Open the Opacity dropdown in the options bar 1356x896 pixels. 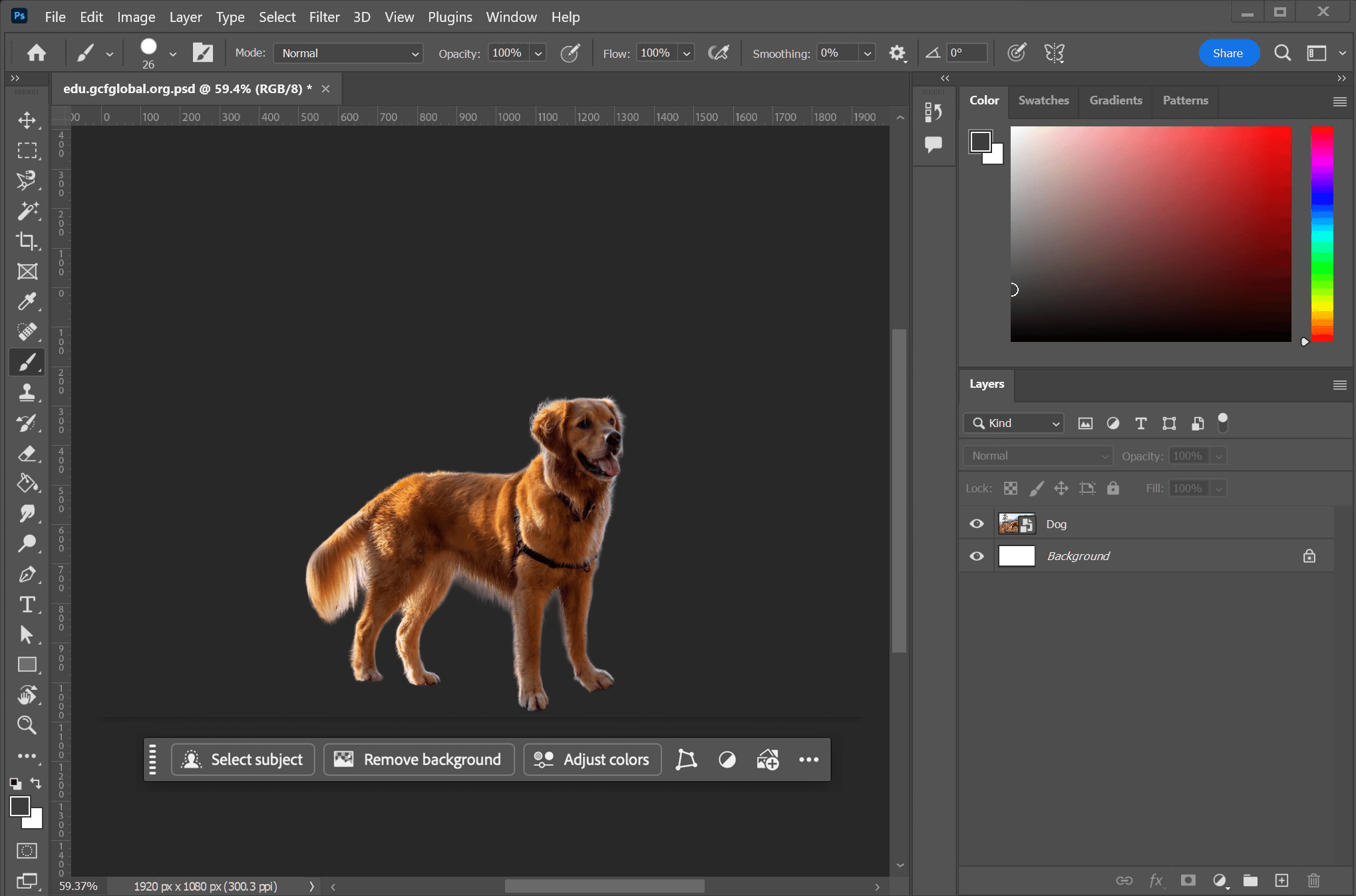point(537,53)
